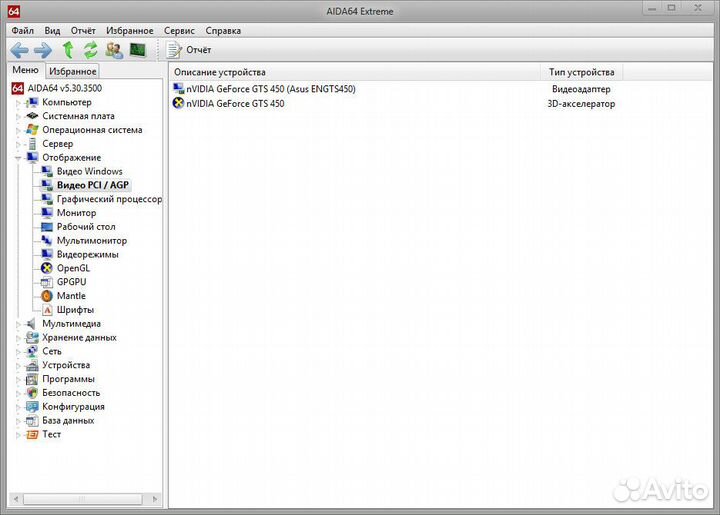Expand the Хранение данных node

18,338
